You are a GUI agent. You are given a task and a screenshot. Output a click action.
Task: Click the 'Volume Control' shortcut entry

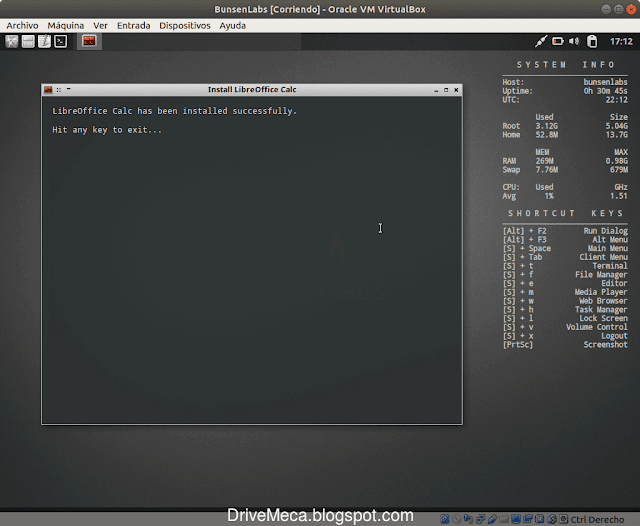click(x=596, y=327)
